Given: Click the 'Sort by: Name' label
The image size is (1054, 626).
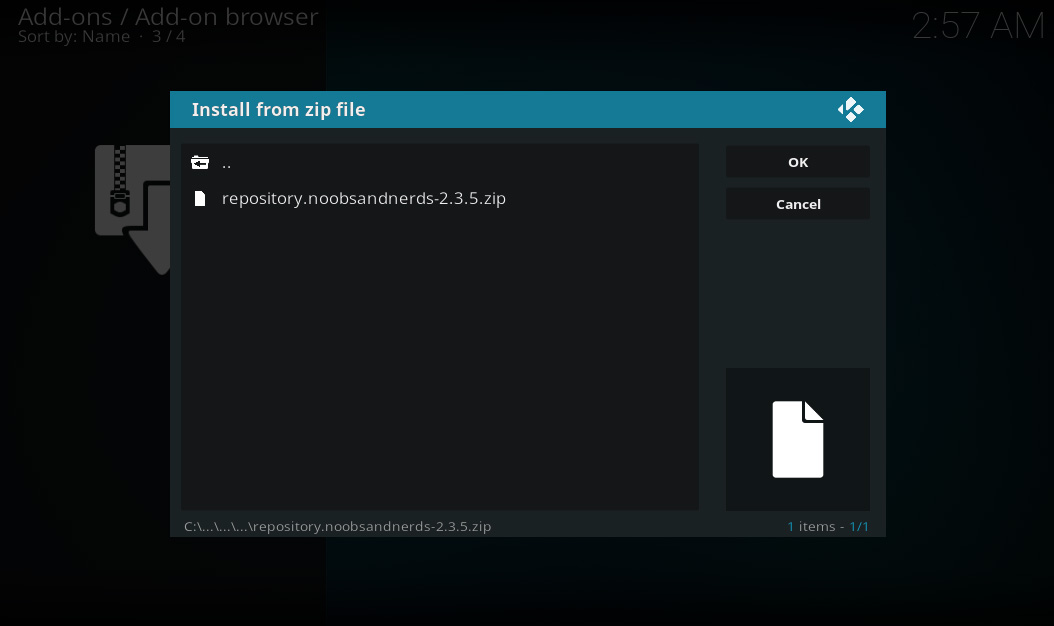Looking at the screenshot, I should 74,36.
